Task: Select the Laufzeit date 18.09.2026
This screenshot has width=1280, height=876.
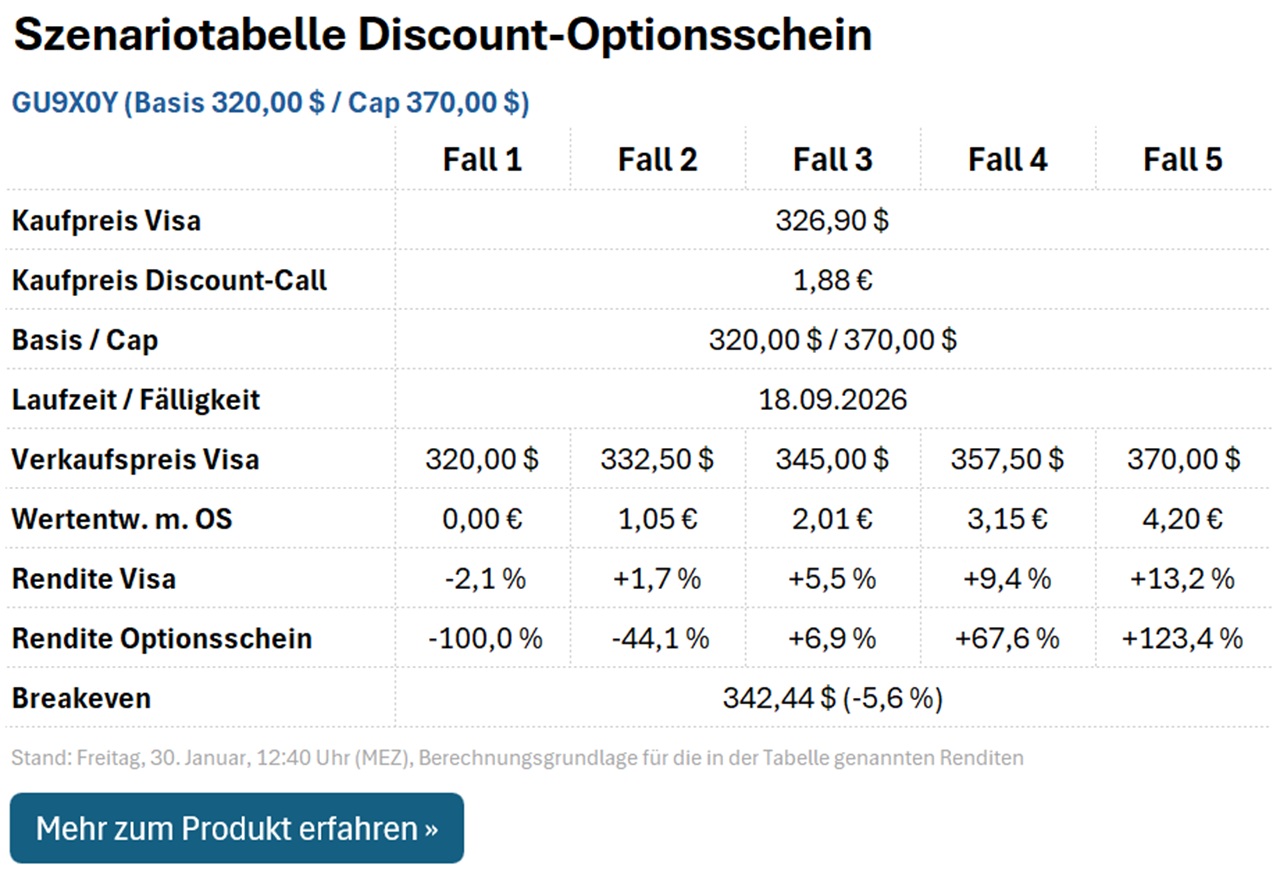Action: [833, 399]
